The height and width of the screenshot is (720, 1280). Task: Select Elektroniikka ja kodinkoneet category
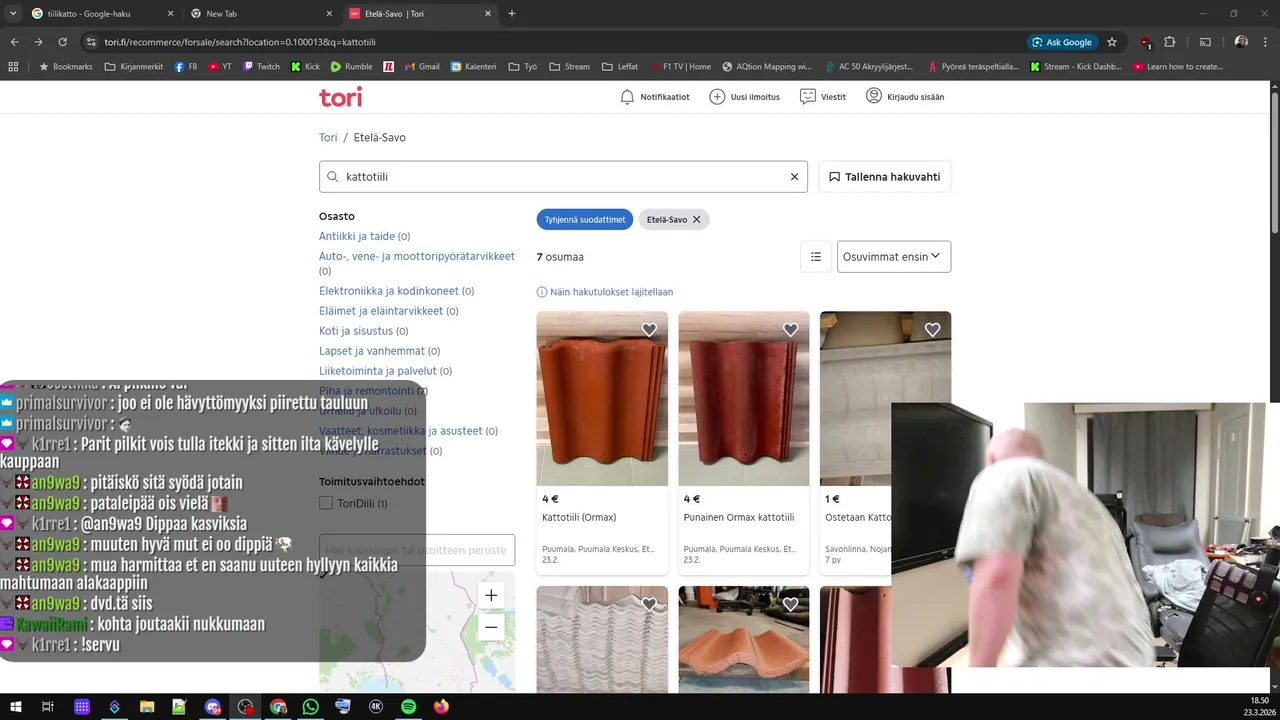pyautogui.click(x=389, y=291)
